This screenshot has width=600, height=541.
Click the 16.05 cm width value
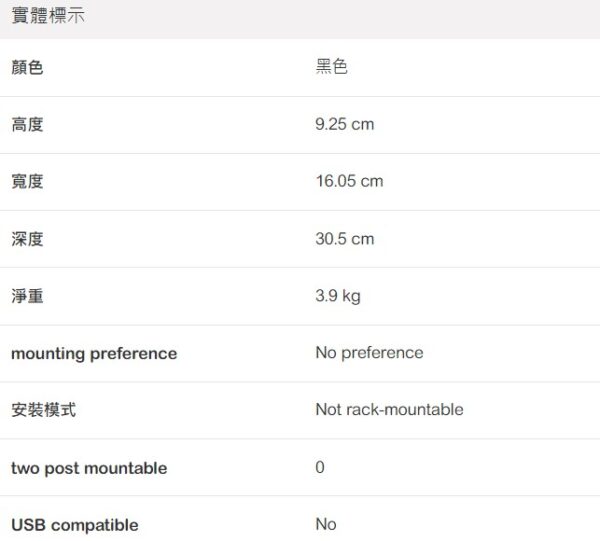pyautogui.click(x=349, y=182)
